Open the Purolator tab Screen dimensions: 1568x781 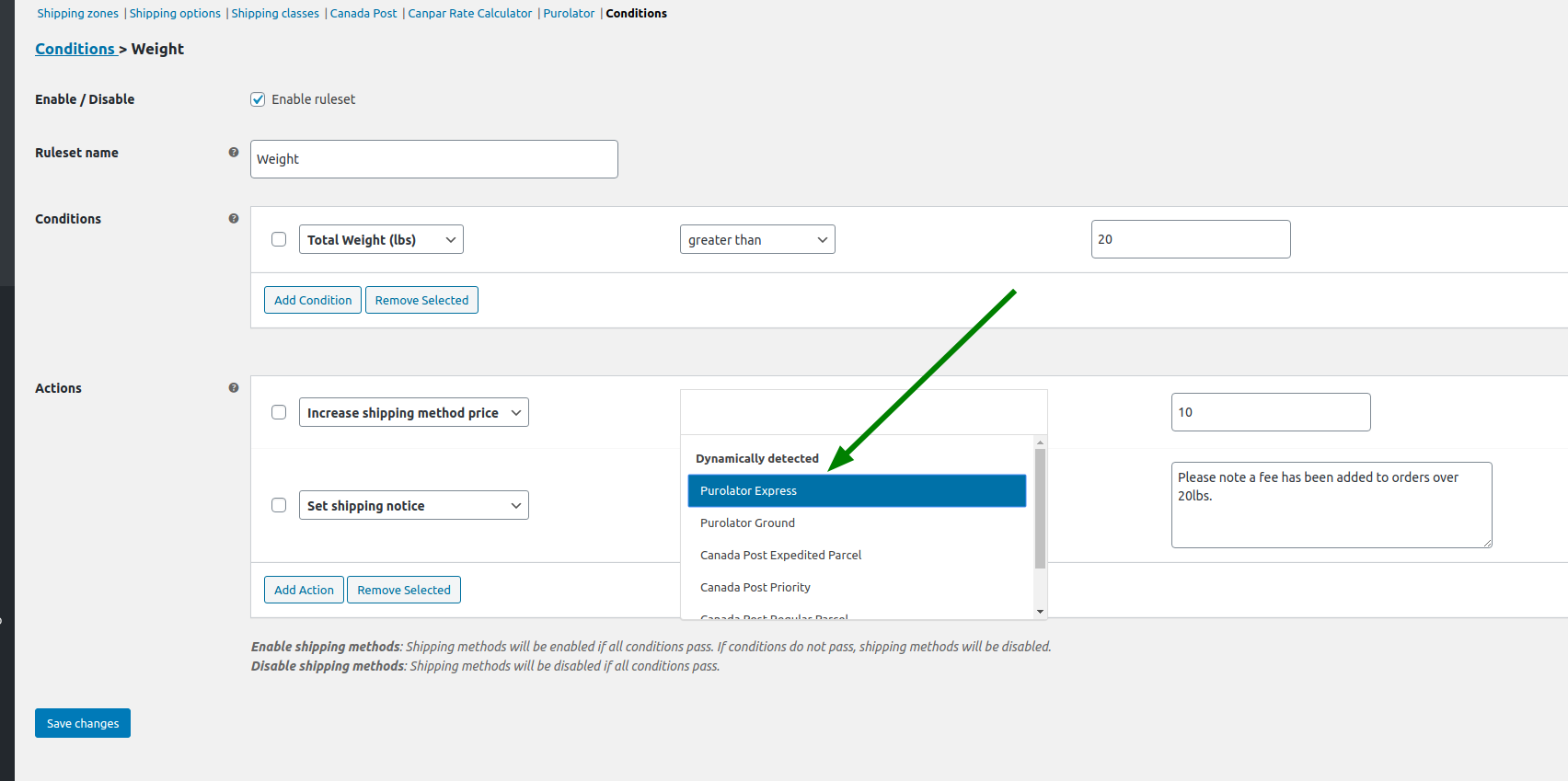[569, 14]
